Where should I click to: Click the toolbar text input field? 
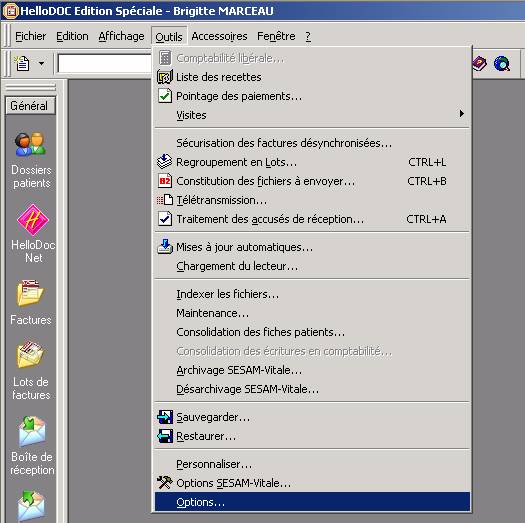[104, 63]
